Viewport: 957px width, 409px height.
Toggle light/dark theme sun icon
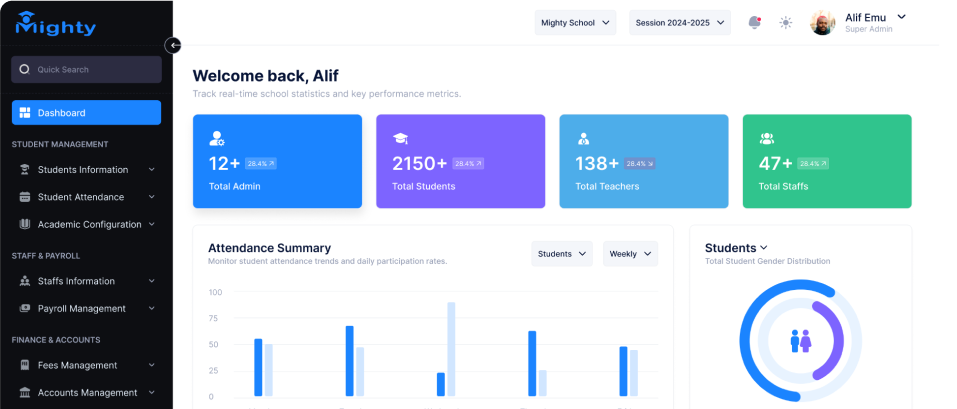pos(786,23)
